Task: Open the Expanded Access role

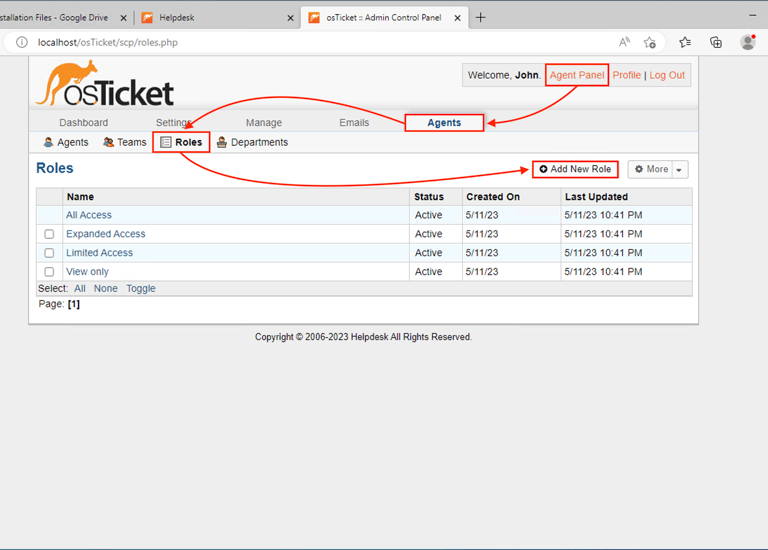Action: pyautogui.click(x=106, y=234)
